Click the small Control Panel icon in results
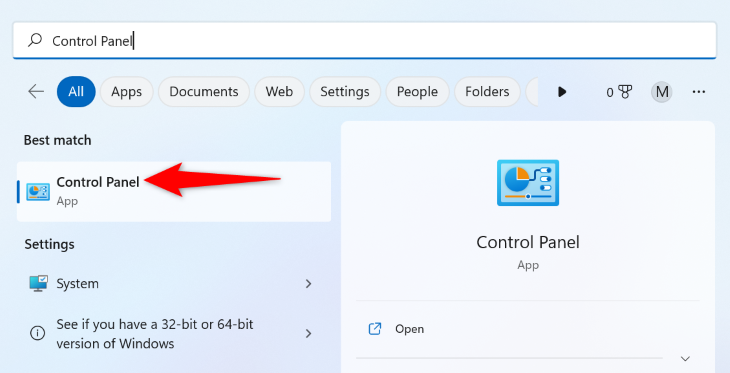 click(x=38, y=192)
